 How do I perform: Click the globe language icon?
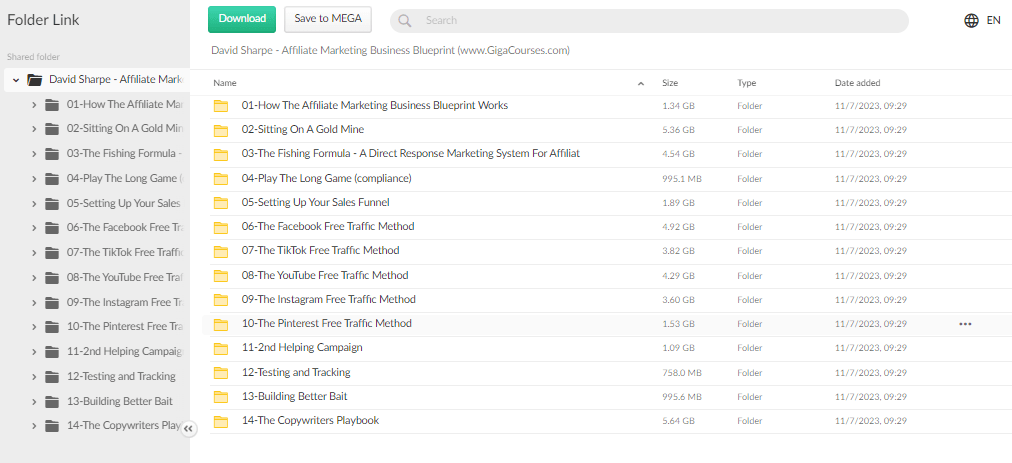point(971,20)
